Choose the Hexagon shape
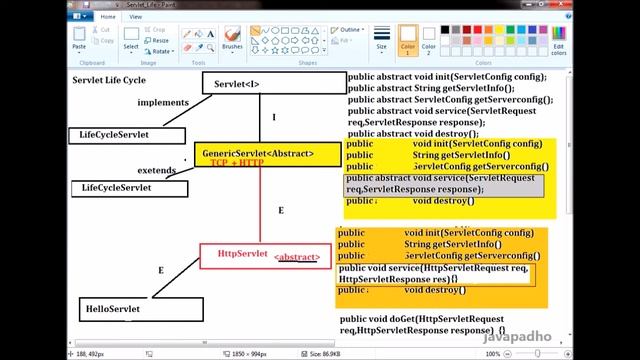Image resolution: width=640 pixels, height=360 pixels. point(285,40)
